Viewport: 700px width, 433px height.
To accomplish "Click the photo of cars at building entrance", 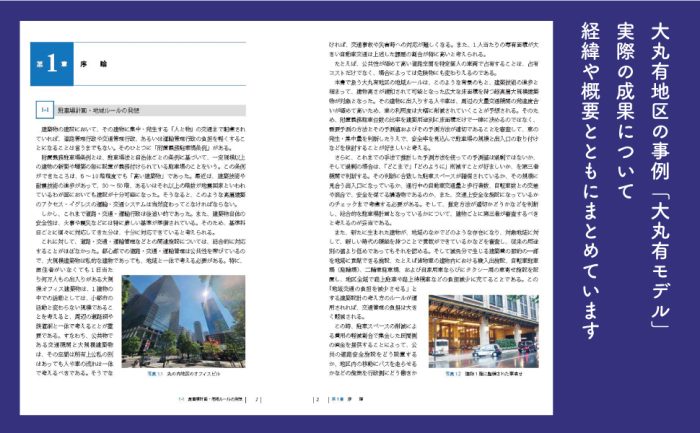I will [483, 331].
